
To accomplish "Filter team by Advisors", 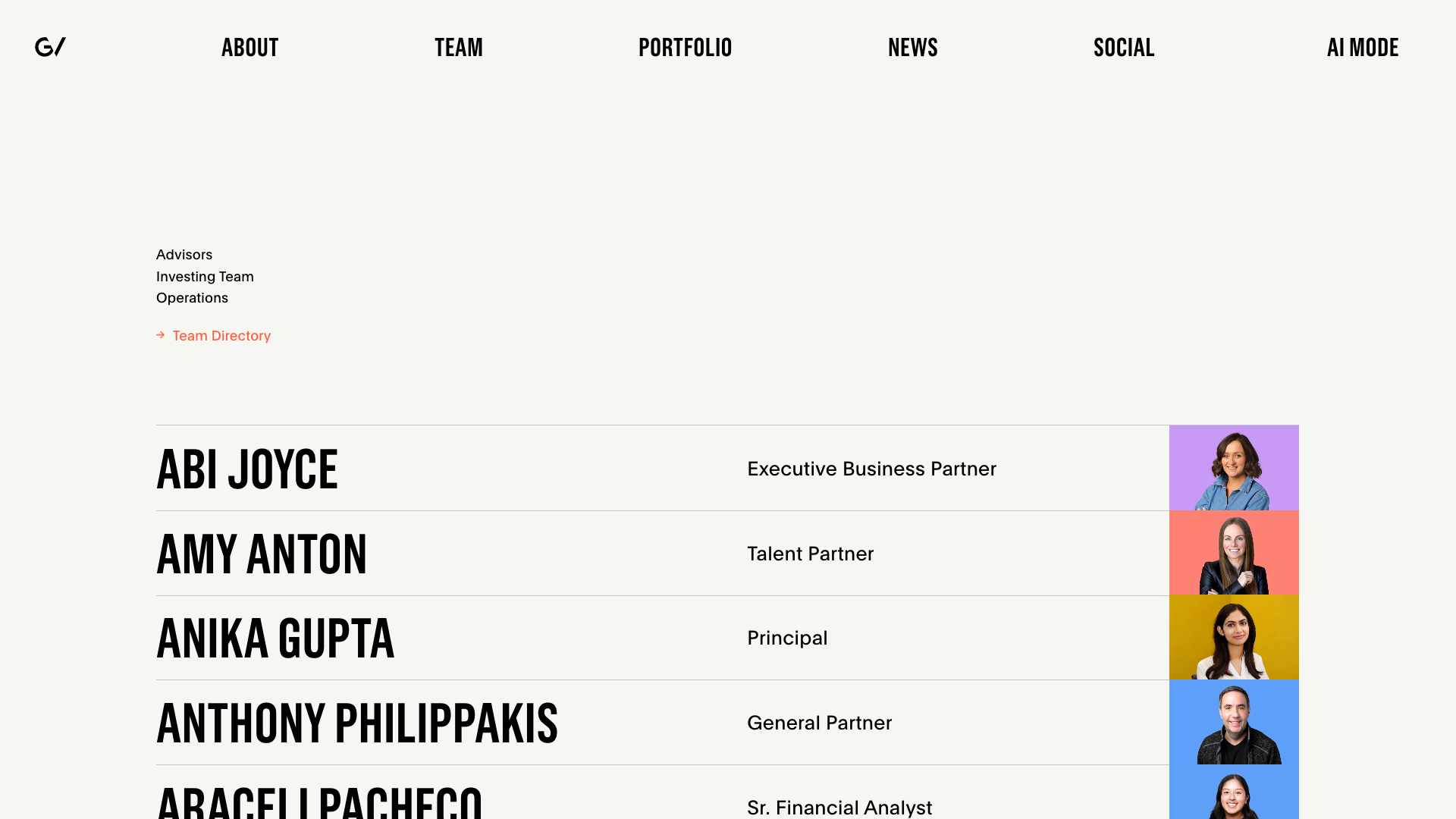I will pyautogui.click(x=184, y=255).
